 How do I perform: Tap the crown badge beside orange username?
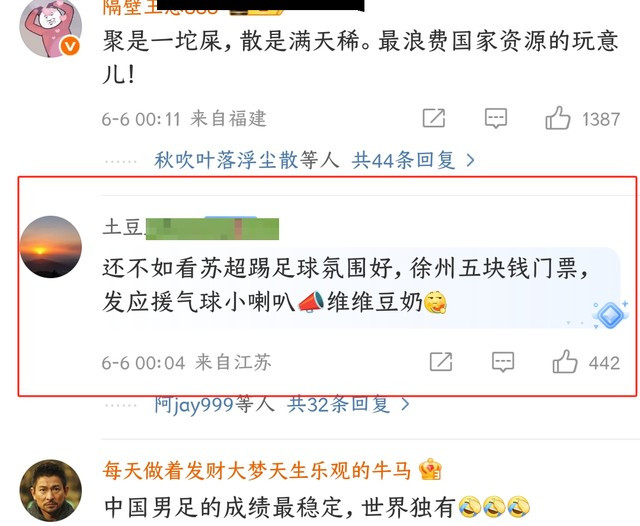click(x=430, y=470)
